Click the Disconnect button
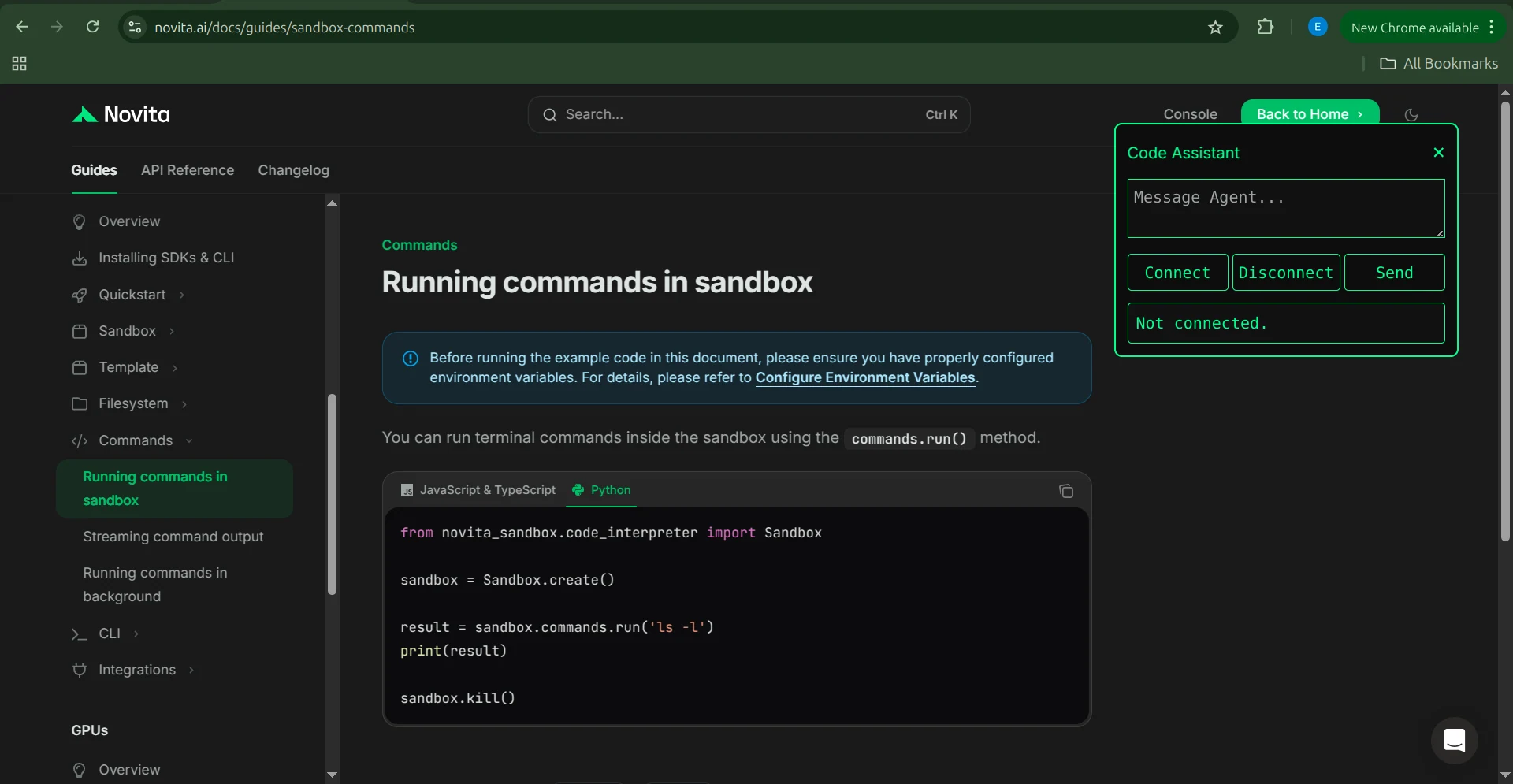This screenshot has height=784, width=1513. (1285, 273)
